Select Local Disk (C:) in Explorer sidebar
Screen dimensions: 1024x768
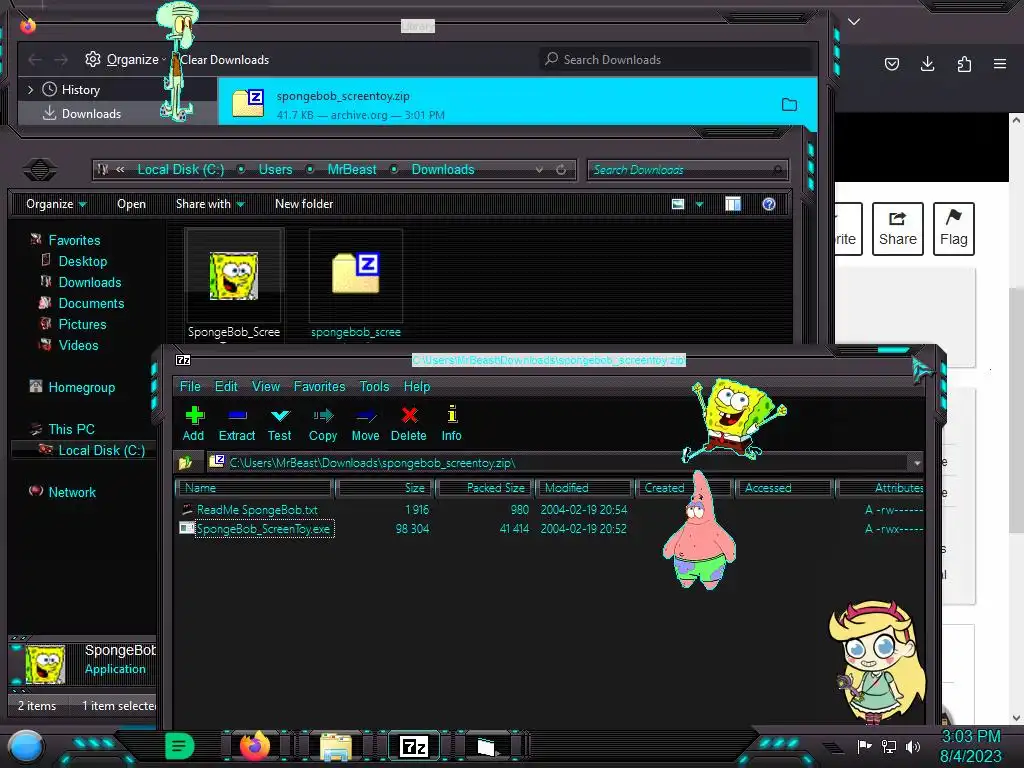(101, 450)
